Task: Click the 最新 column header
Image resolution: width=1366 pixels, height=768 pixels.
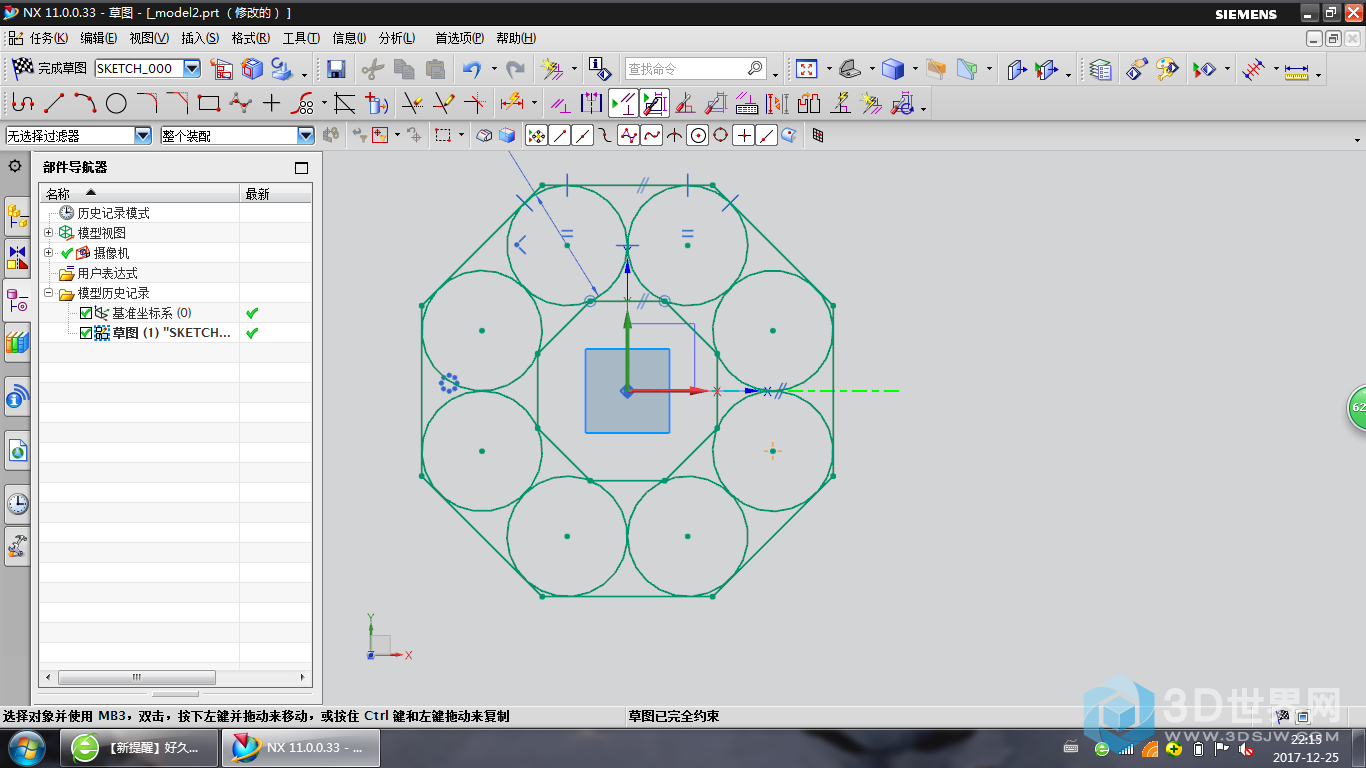Action: [x=276, y=193]
